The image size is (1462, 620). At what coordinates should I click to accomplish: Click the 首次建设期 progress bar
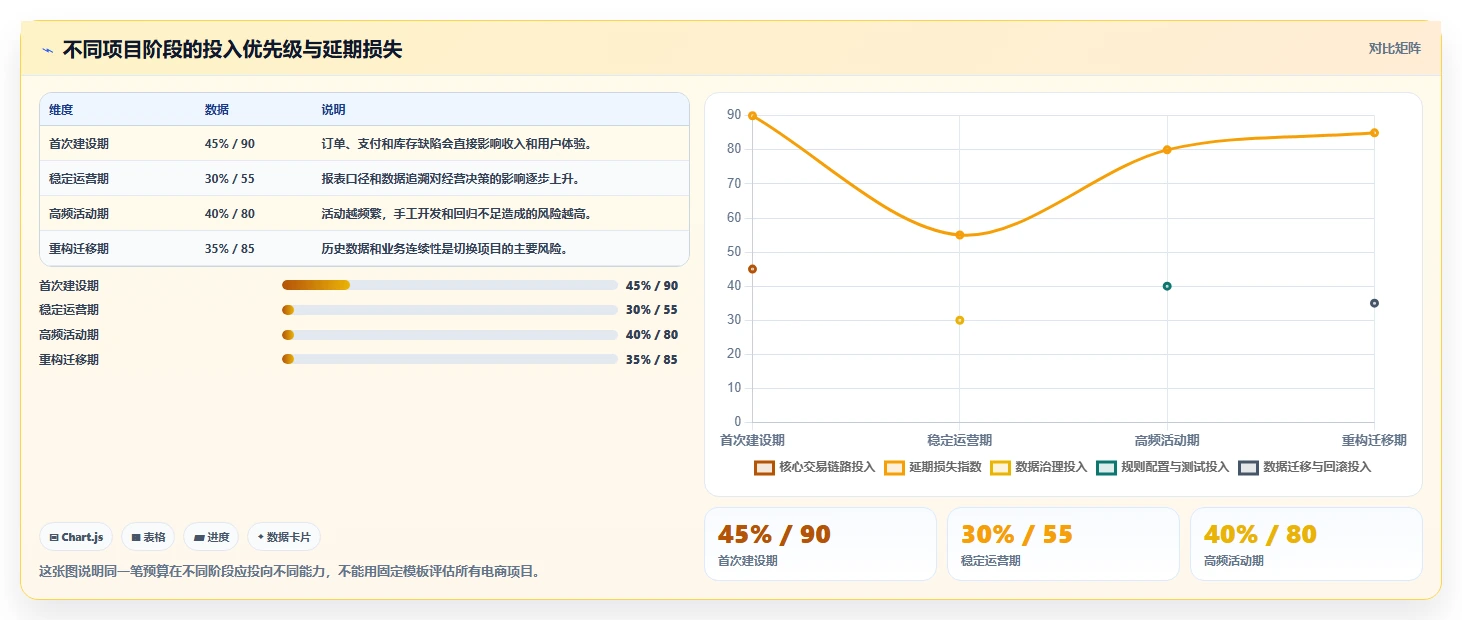click(450, 285)
